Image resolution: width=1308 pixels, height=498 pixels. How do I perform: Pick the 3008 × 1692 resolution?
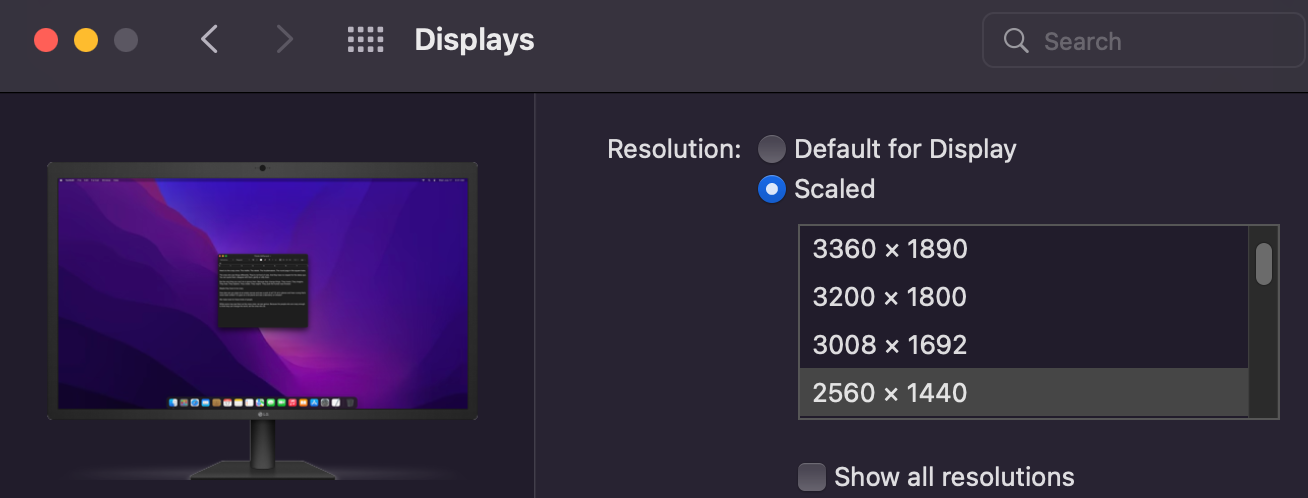pos(890,345)
